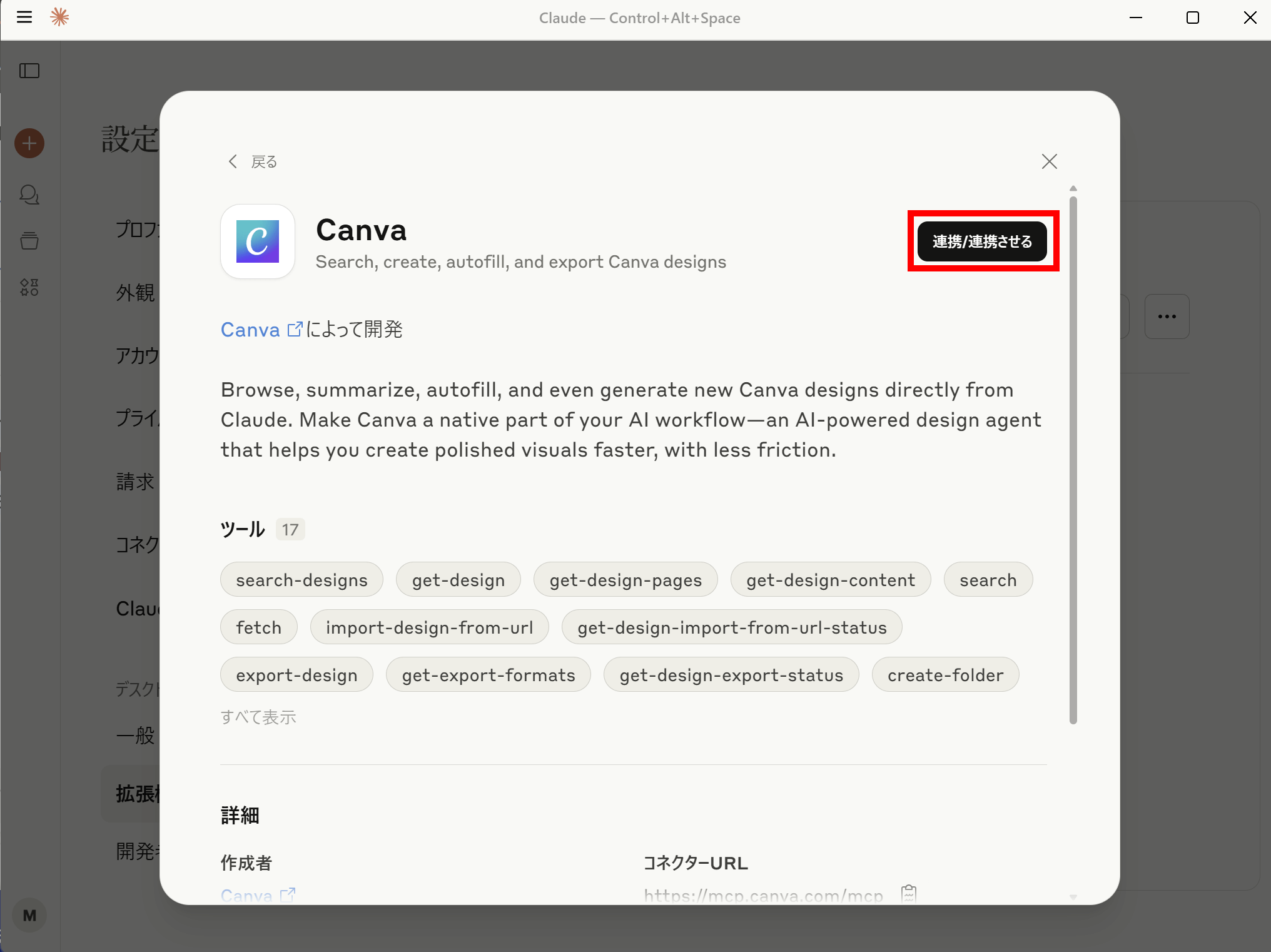The width and height of the screenshot is (1271, 952).
Task: Select the get-design-export-status chip
Action: click(731, 675)
